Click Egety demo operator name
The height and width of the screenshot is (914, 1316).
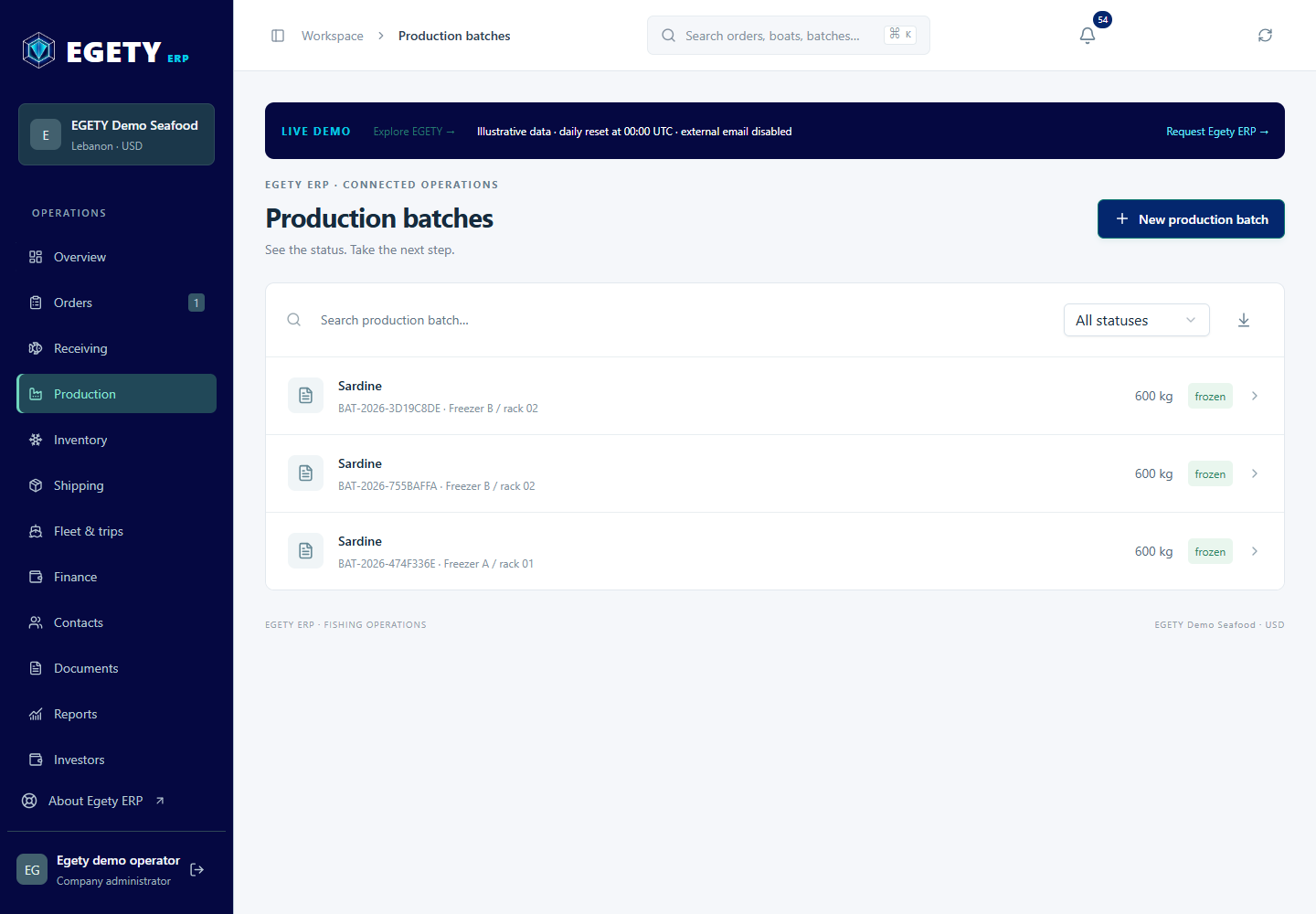(118, 860)
